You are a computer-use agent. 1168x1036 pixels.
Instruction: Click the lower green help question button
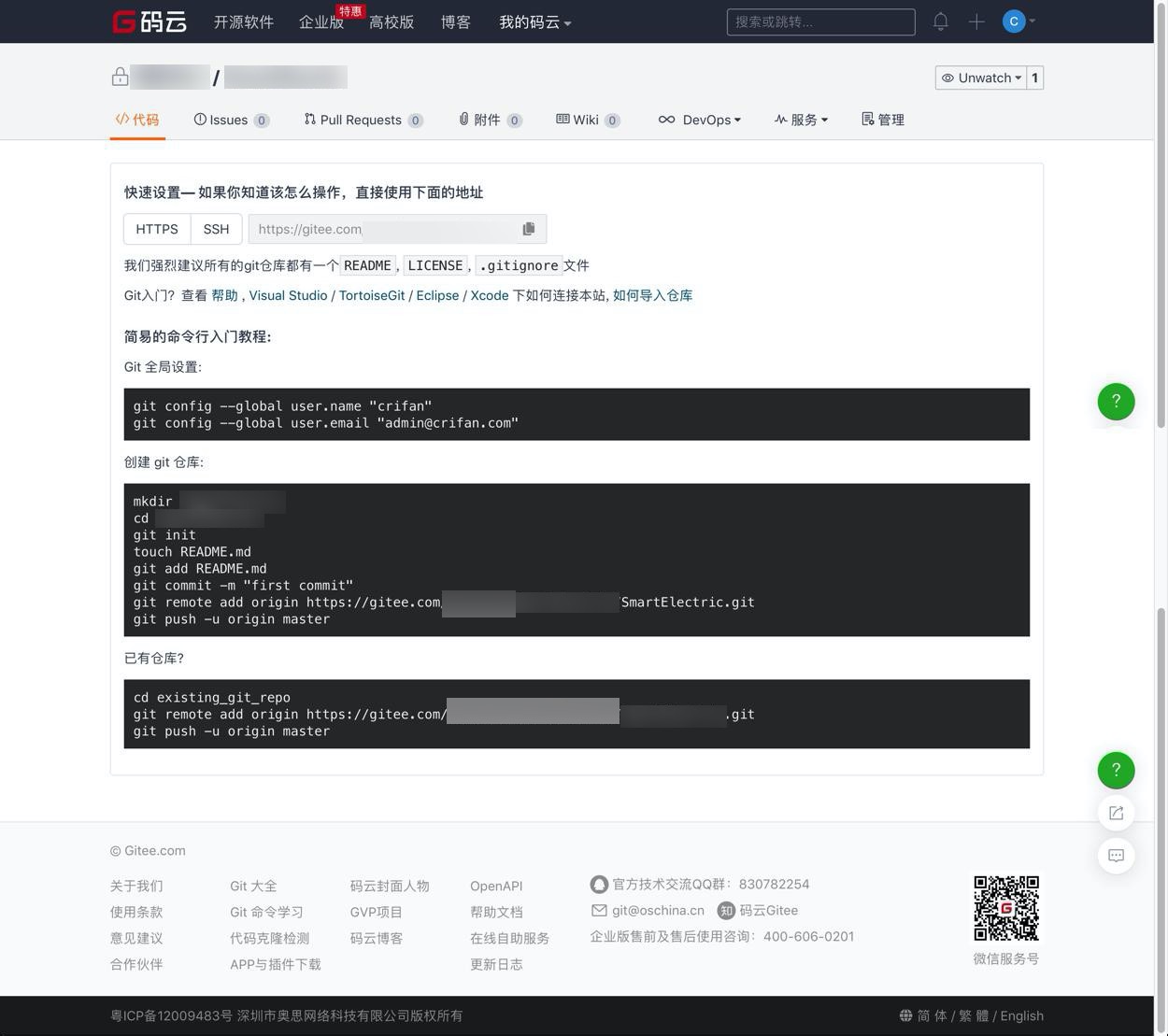pyautogui.click(x=1116, y=770)
